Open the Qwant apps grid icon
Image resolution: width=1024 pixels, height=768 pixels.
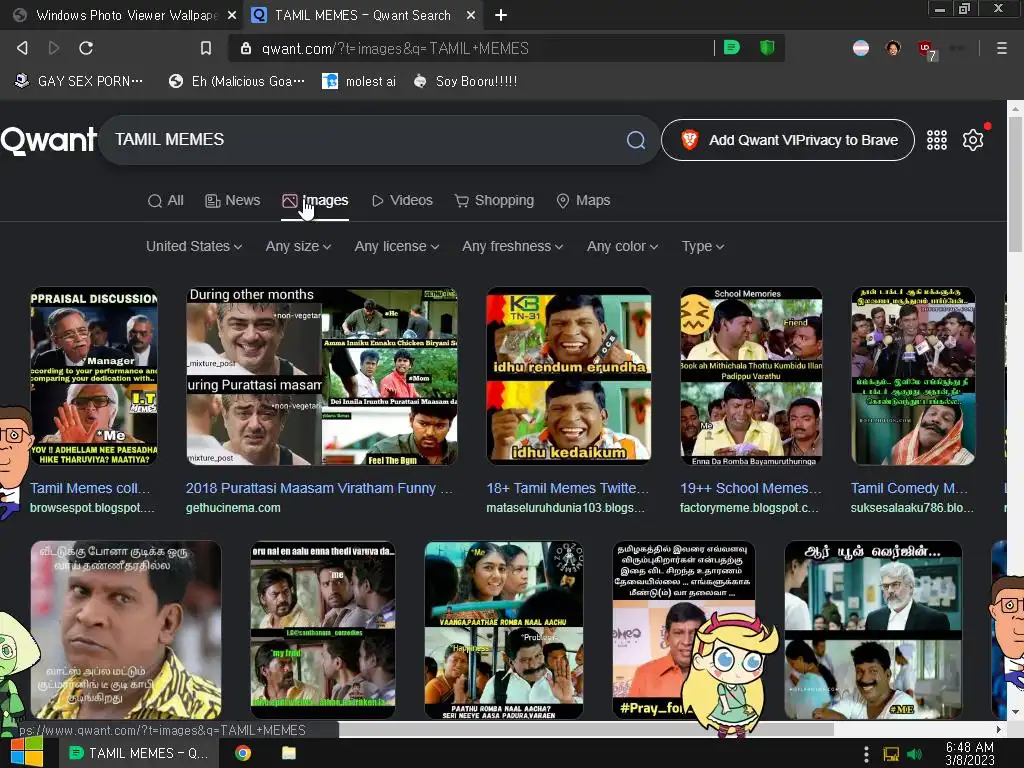[936, 140]
